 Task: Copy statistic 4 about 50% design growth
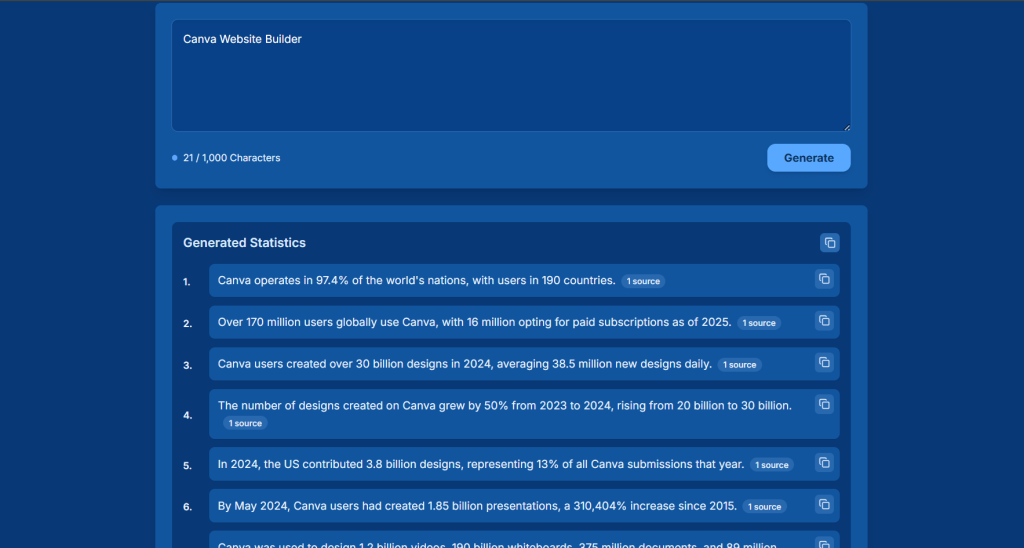point(824,404)
